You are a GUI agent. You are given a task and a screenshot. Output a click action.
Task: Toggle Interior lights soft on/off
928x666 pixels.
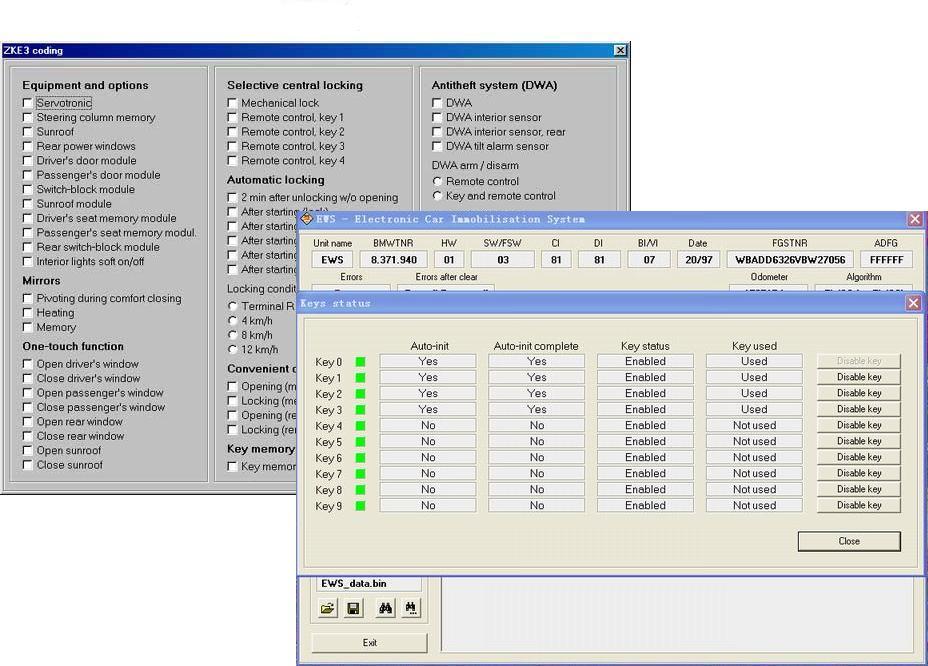pyautogui.click(x=27, y=261)
